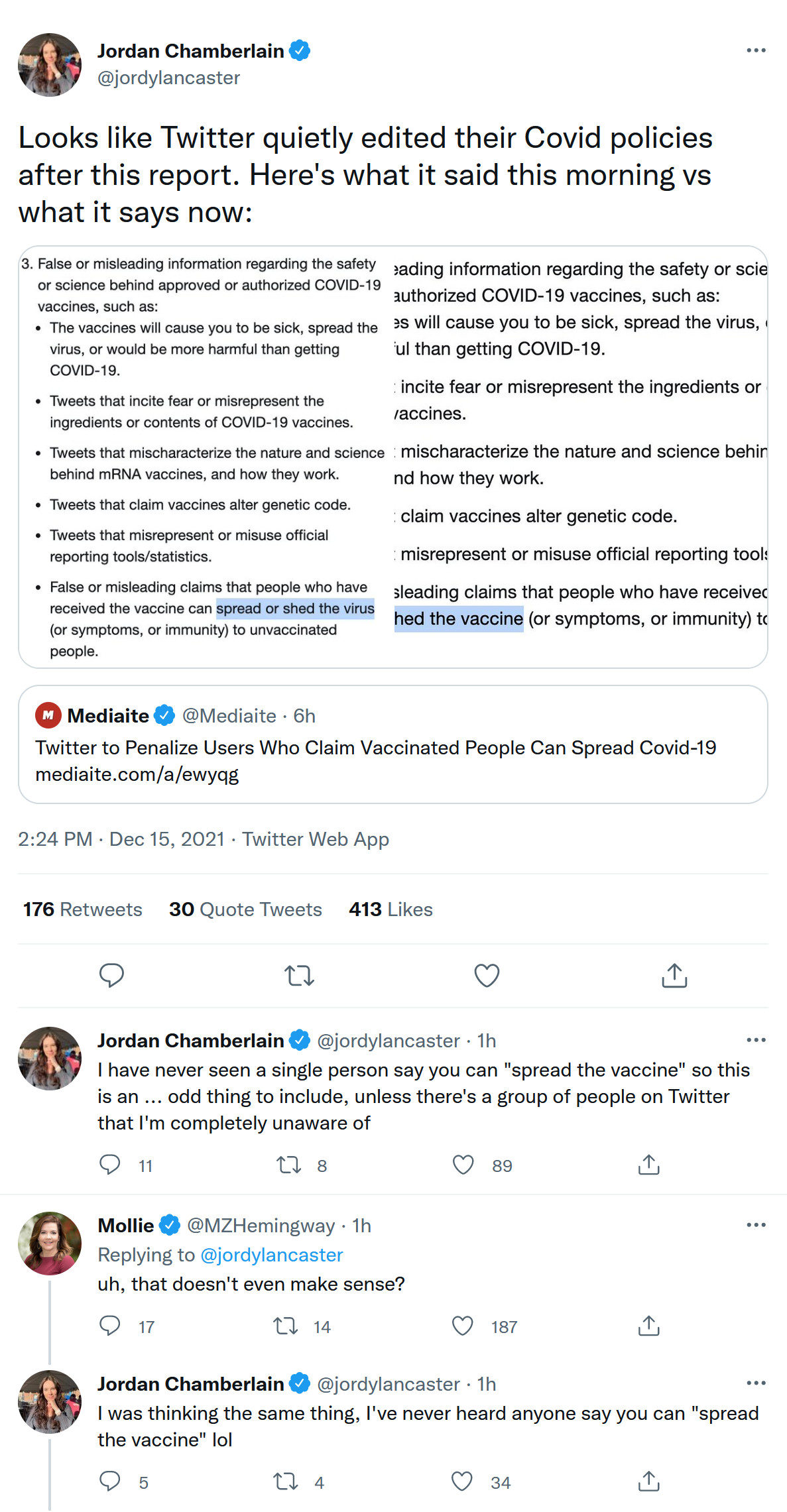Like the "spread the vaccine" tweet with 89 likes

[463, 1165]
